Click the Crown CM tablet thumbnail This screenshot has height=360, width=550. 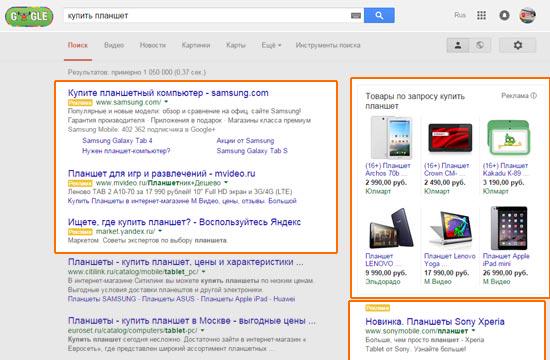450,138
